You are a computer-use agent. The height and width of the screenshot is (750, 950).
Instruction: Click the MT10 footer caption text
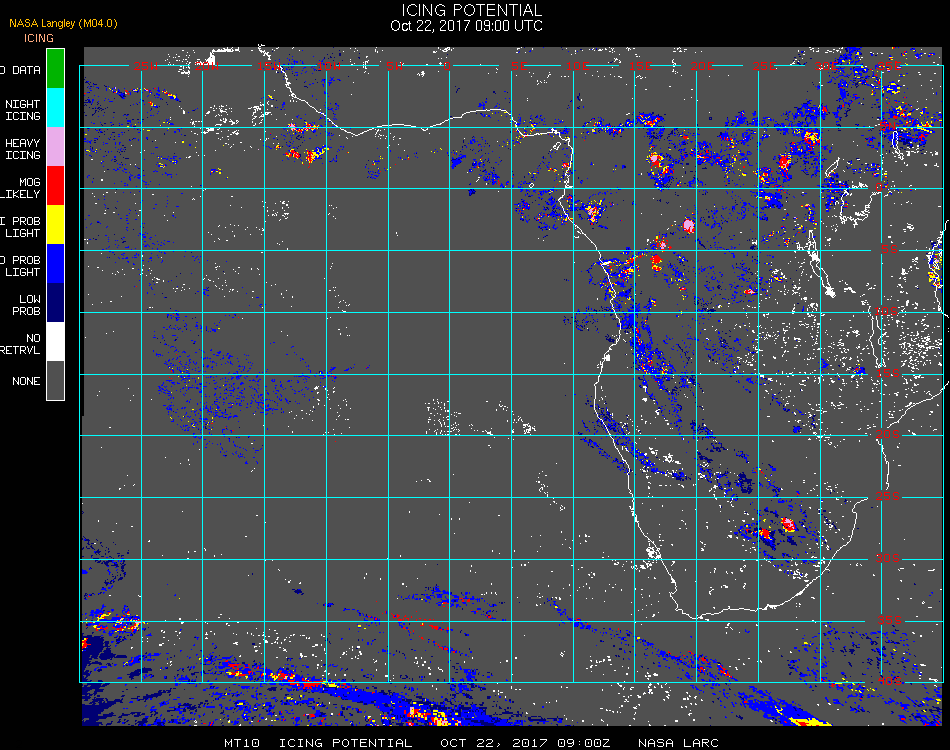[242, 743]
